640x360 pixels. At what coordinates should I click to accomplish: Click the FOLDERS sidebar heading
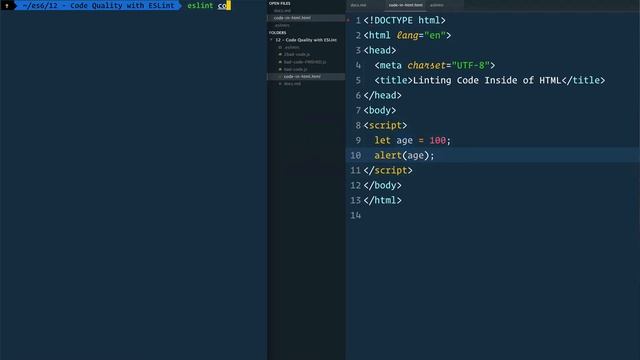click(278, 33)
